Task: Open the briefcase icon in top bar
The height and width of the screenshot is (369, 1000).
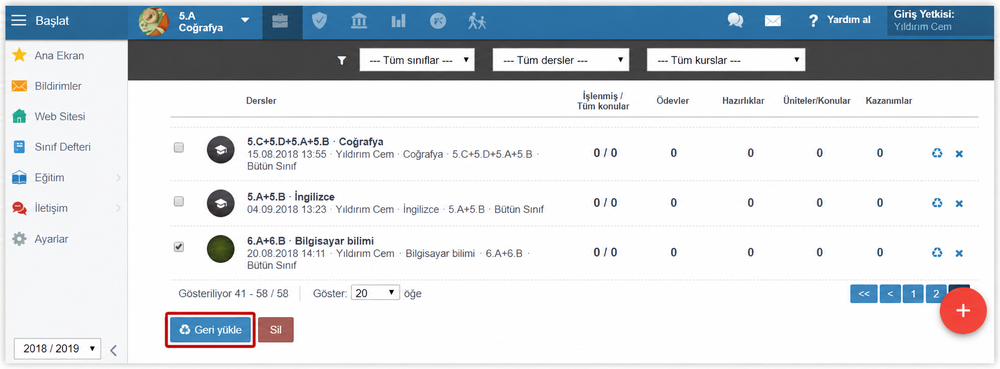Action: [280, 21]
